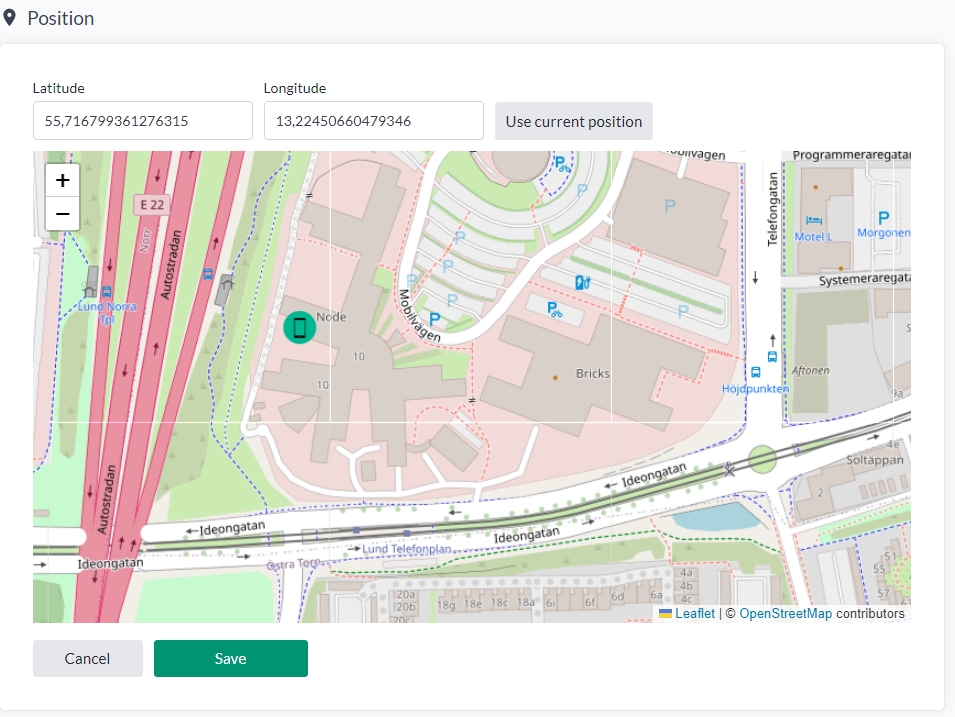Click the Lund Telefonplan stop label
955x717 pixels.
405,549
